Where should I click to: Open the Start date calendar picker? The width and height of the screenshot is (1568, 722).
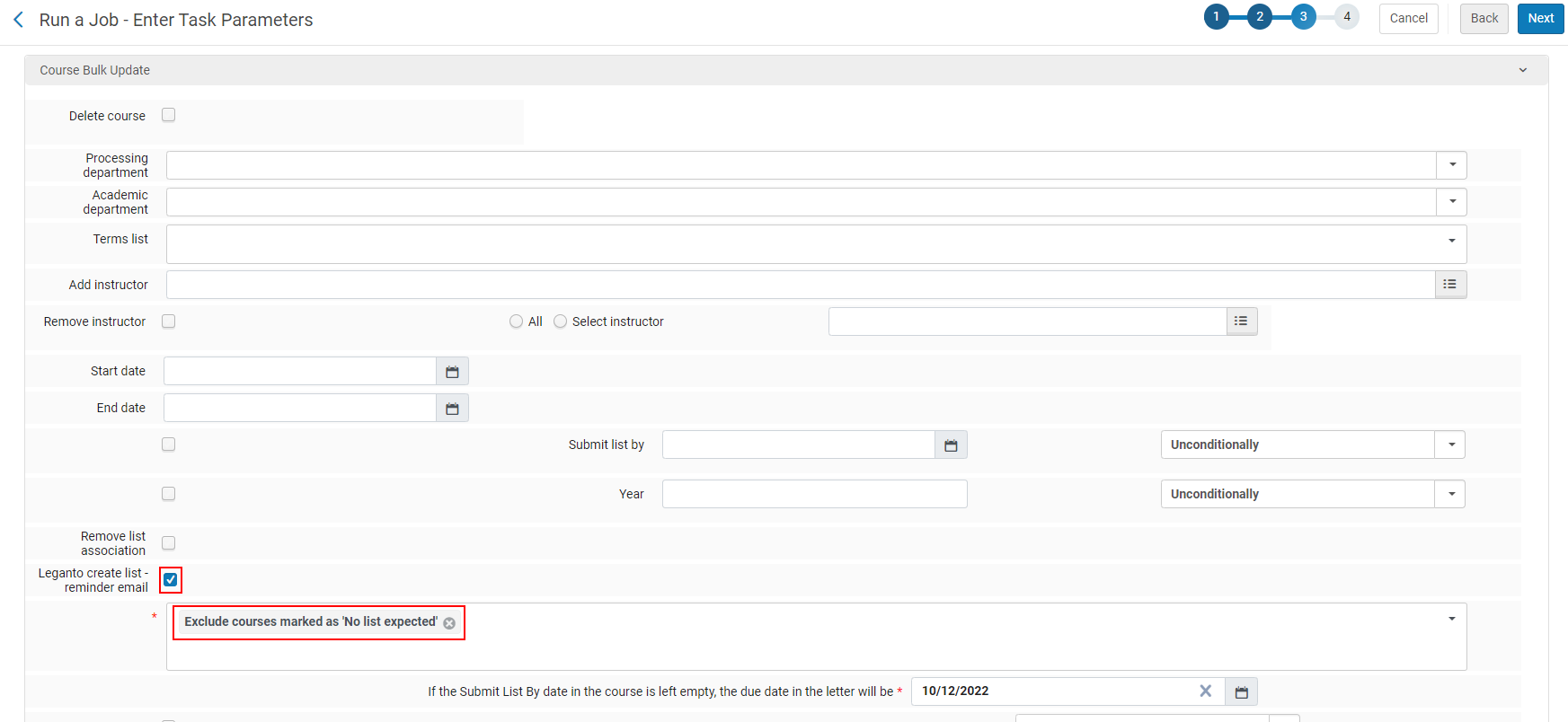pyautogui.click(x=452, y=372)
